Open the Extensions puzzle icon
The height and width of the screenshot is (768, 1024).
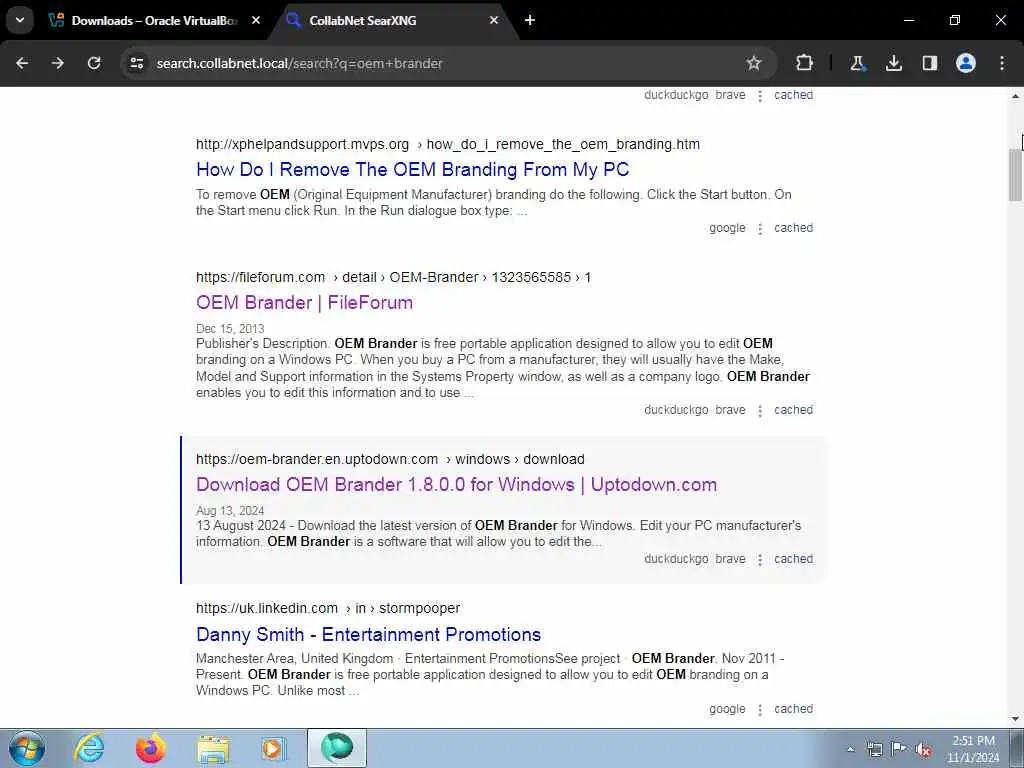click(804, 63)
